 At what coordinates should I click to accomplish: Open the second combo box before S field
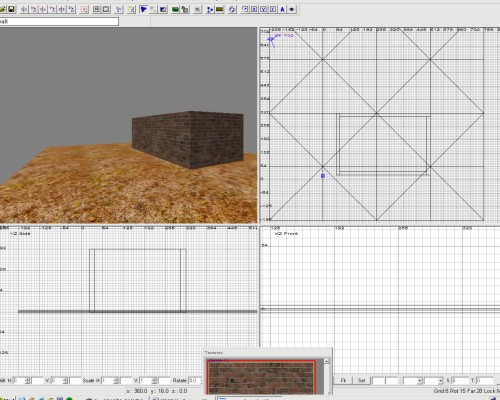[x=434, y=380]
